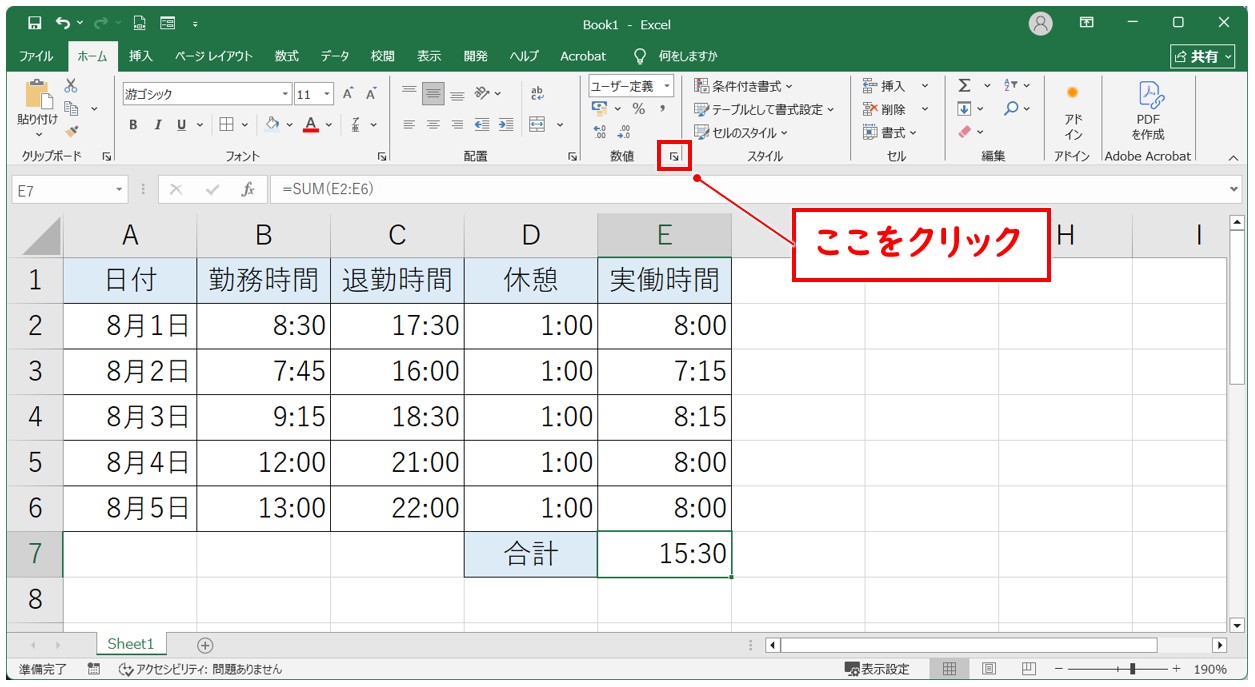Toggle bottom vertical alignment
Screen dimensions: 1255x687
tap(457, 94)
